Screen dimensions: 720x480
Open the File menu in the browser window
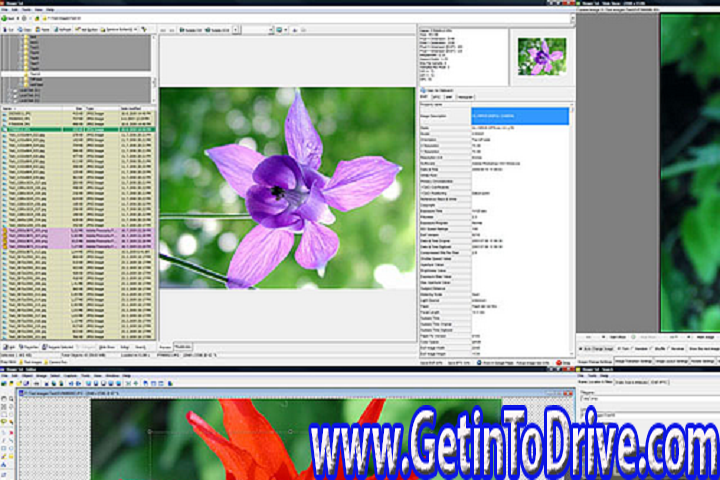[x=5, y=10]
